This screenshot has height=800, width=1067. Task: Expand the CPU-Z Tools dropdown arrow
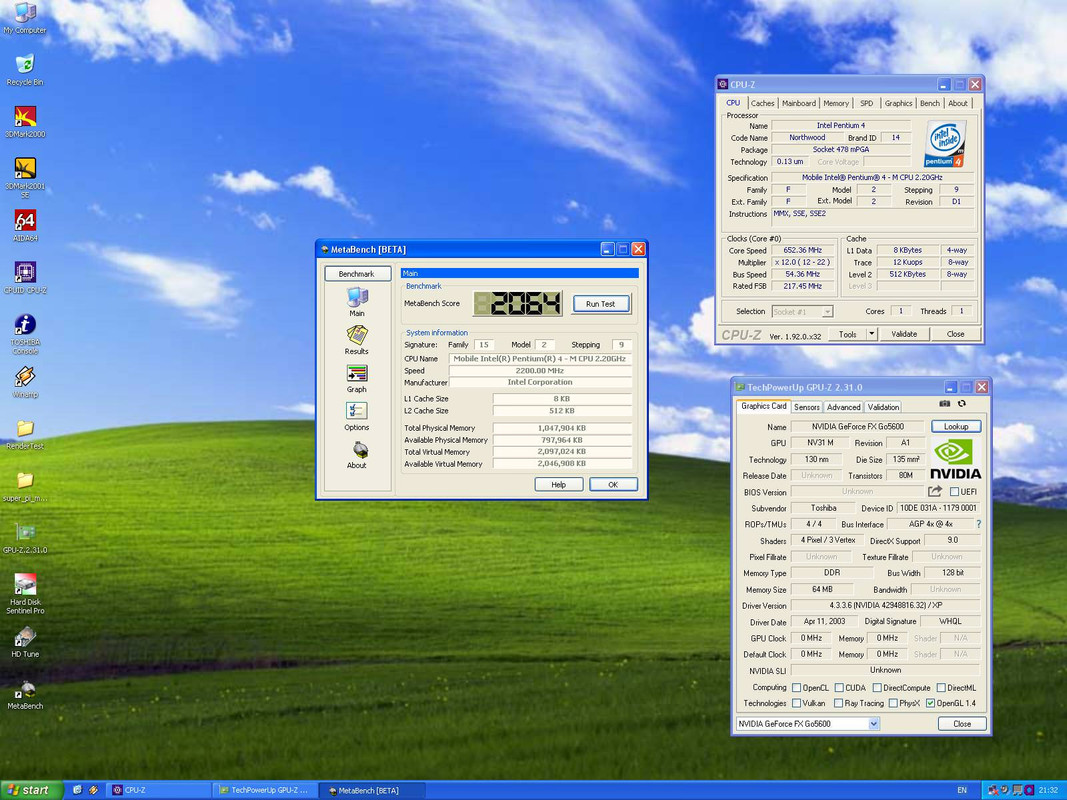pos(871,334)
